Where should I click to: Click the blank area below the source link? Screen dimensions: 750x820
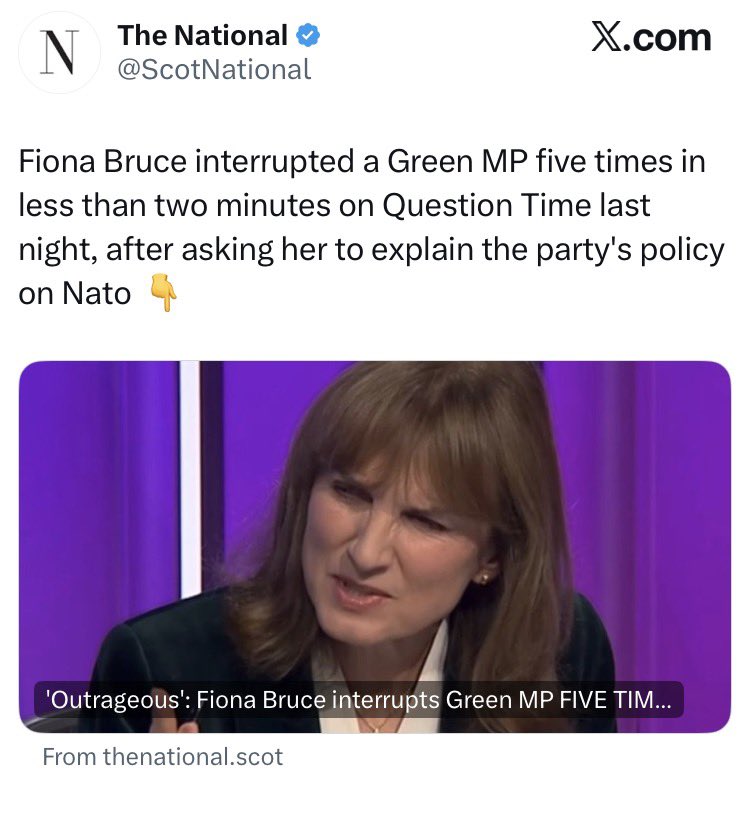coord(375,795)
